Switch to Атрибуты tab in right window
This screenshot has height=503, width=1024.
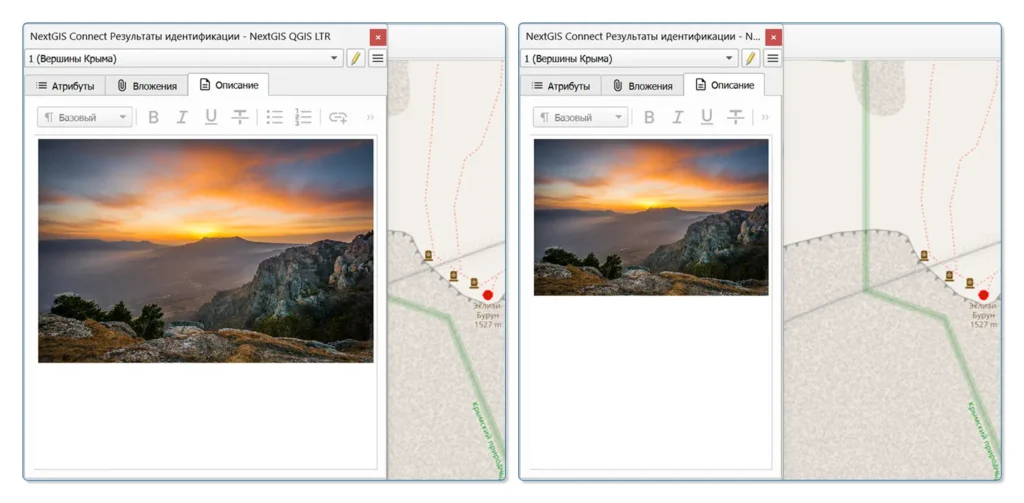(560, 86)
